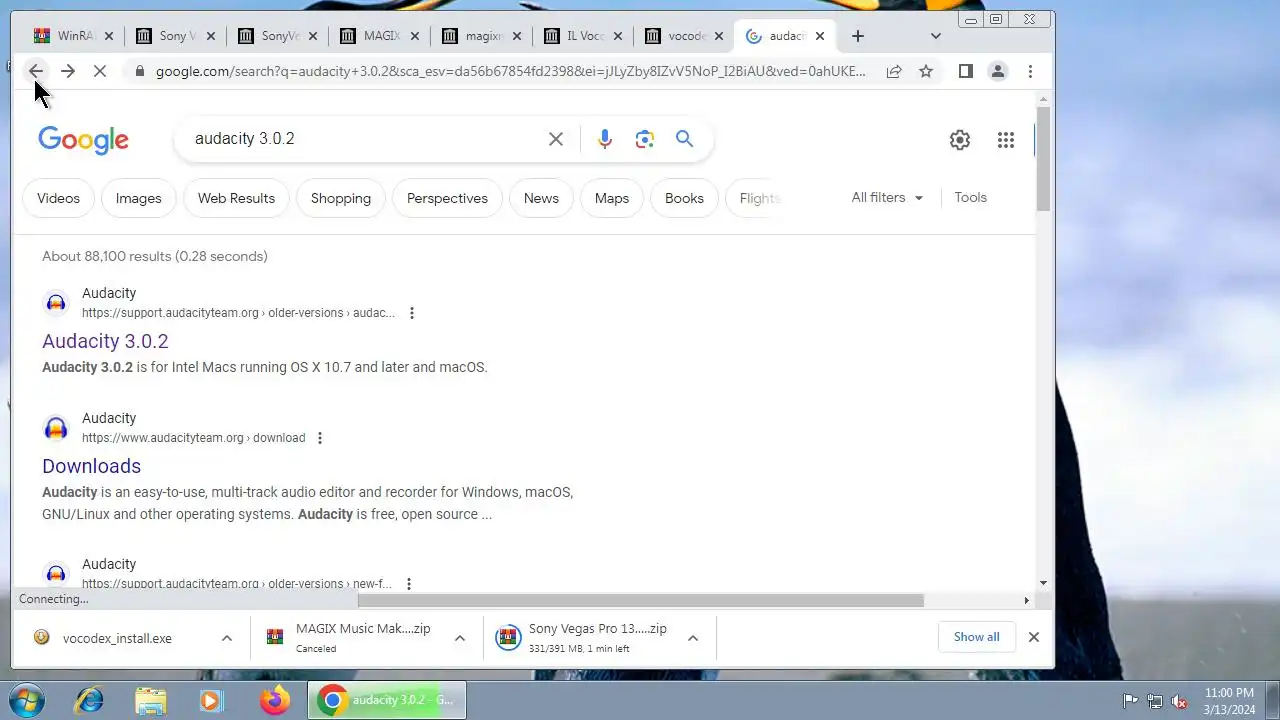Open the tab search chevron

pos(935,36)
